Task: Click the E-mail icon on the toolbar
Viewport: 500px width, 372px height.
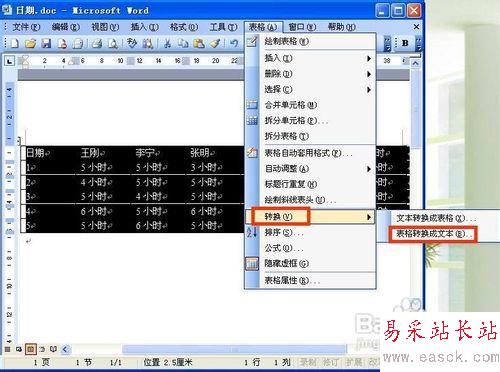Action: pyautogui.click(x=78, y=43)
